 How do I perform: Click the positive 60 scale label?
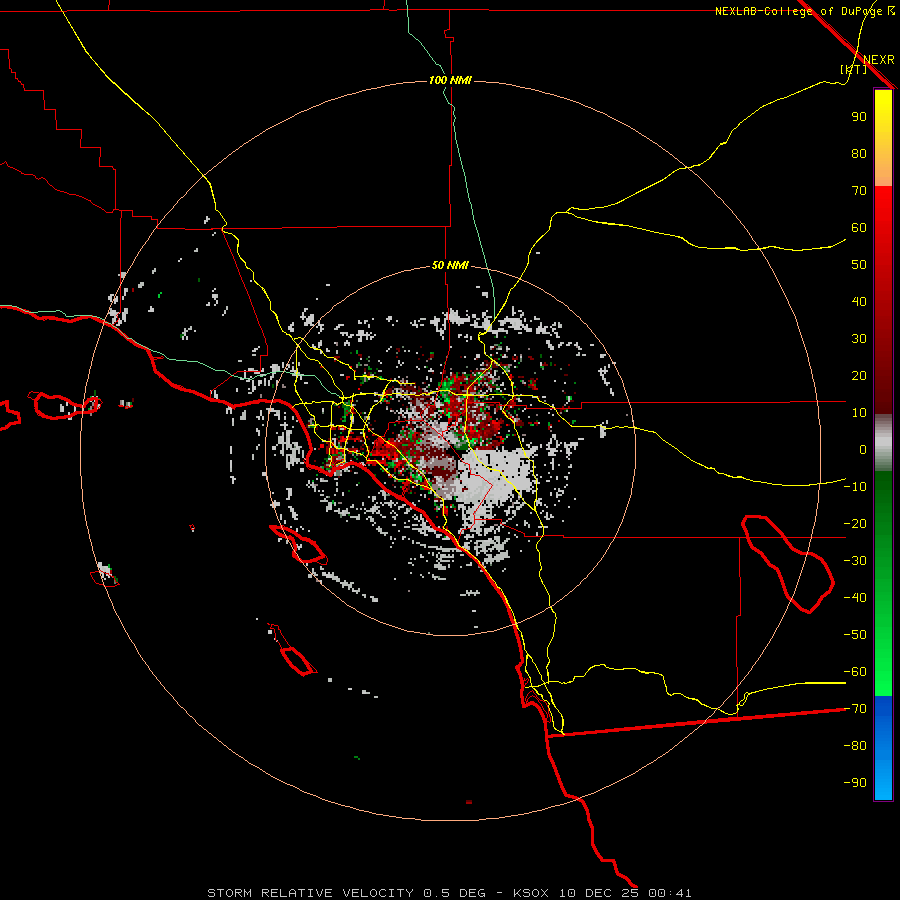pos(859,227)
